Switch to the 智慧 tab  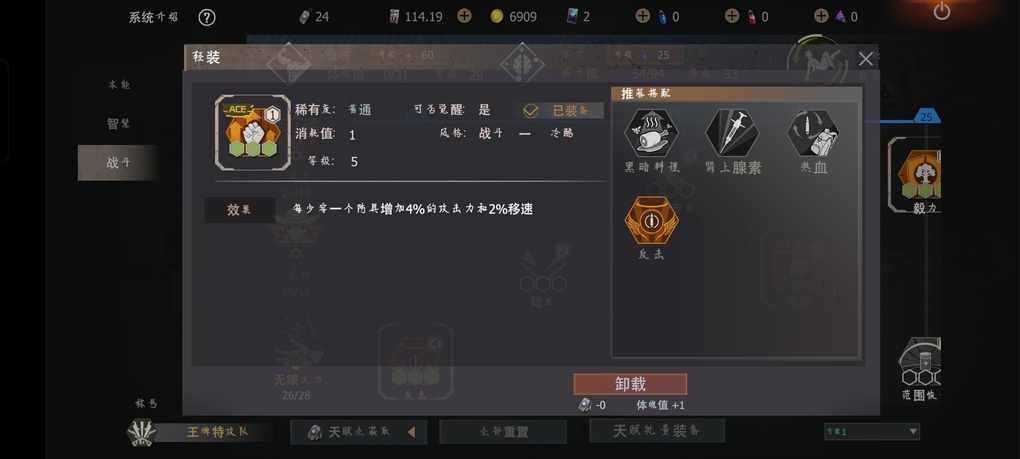[118, 124]
